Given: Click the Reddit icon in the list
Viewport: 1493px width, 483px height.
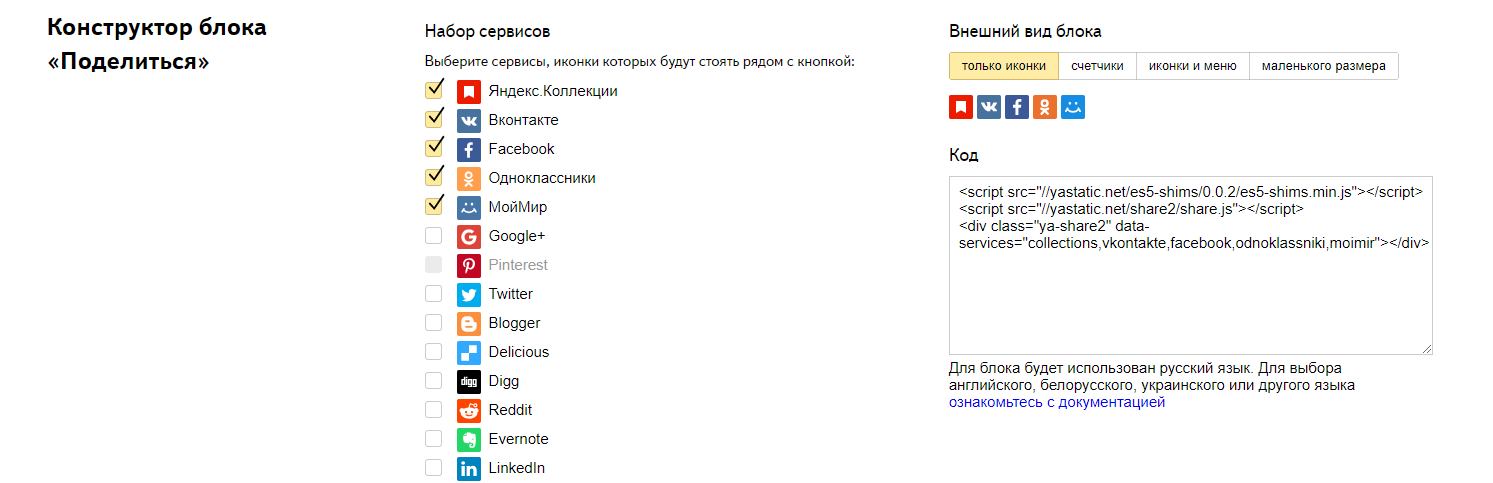Looking at the screenshot, I should [x=469, y=410].
